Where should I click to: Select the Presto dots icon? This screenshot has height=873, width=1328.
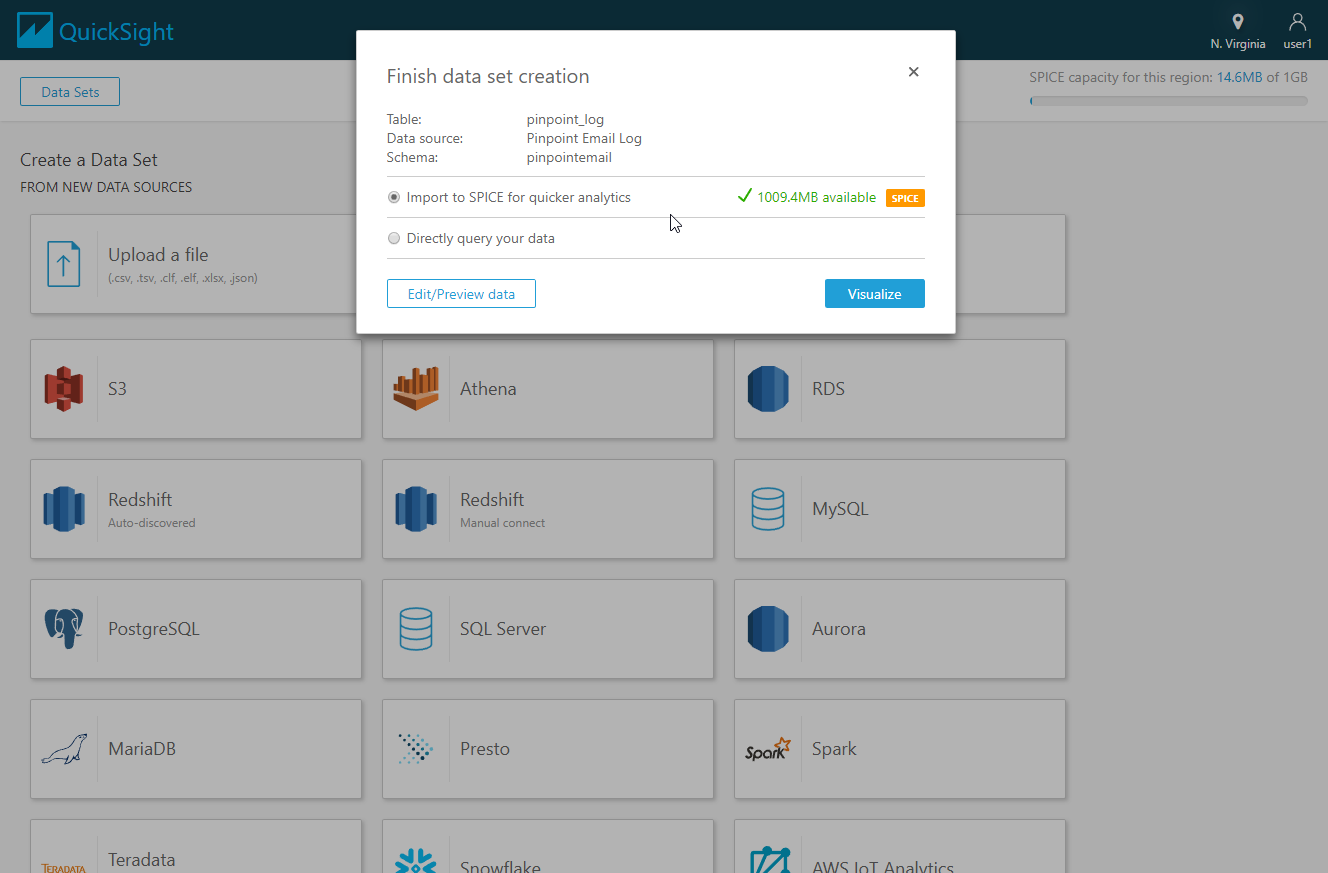coord(416,749)
